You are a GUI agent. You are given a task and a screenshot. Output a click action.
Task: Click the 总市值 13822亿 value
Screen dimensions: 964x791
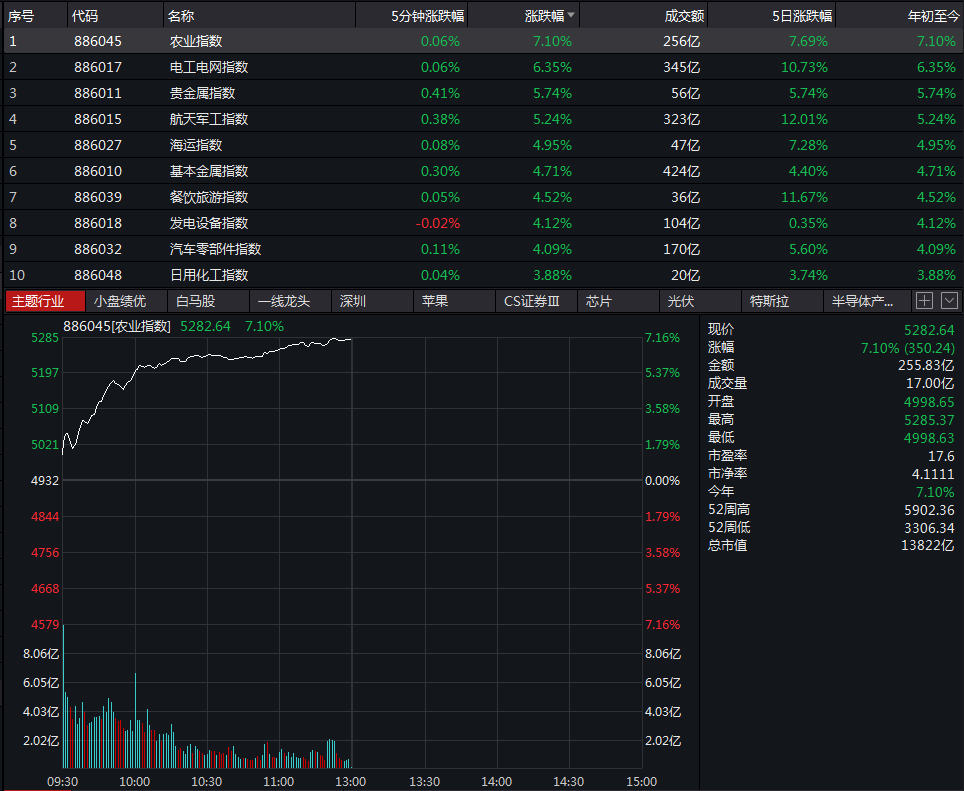coord(928,546)
